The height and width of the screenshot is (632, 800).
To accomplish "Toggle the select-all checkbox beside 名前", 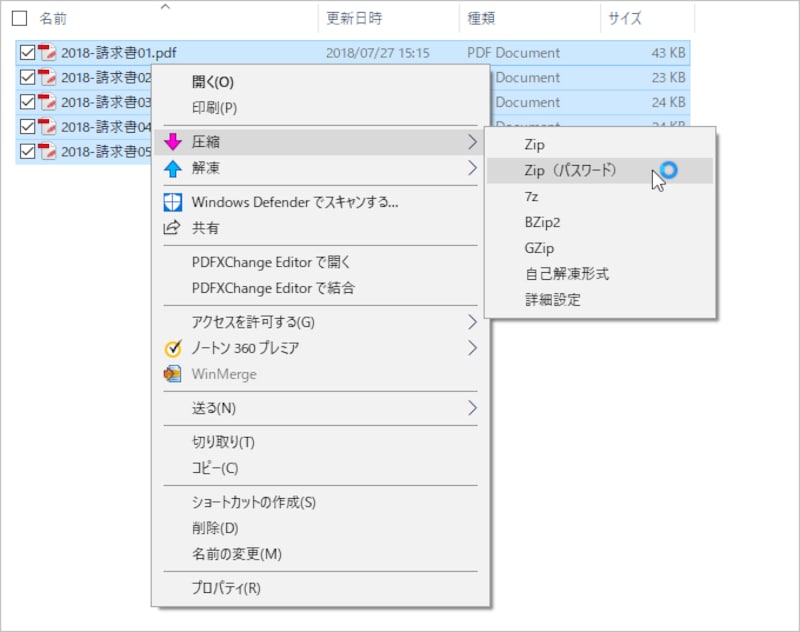I will (19, 18).
